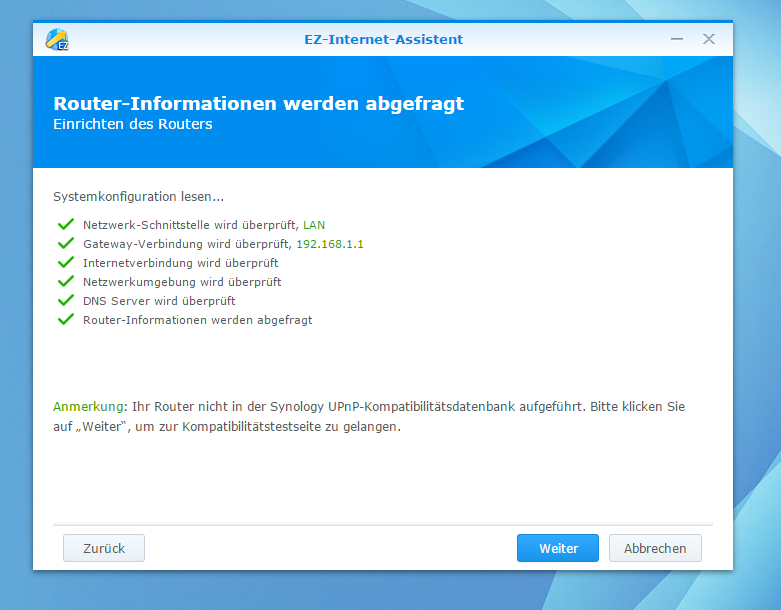Click the checkmark beside Netzwerkumgebung wird überprüft

66,281
